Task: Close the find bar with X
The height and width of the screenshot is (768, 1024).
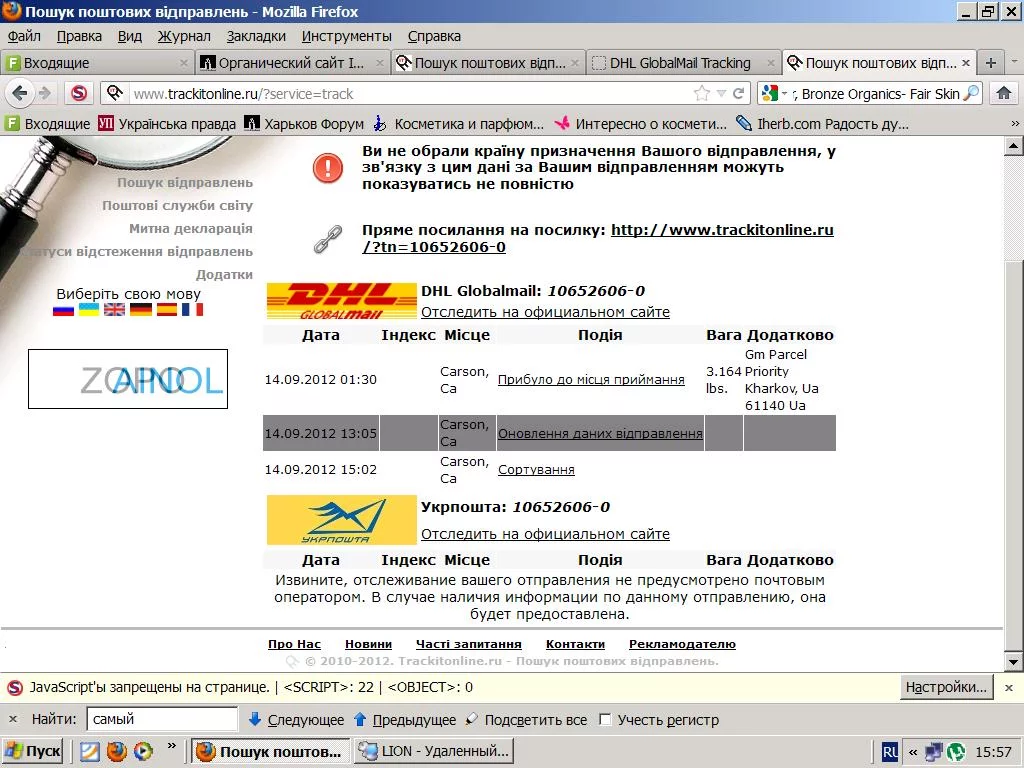Action: 13,719
